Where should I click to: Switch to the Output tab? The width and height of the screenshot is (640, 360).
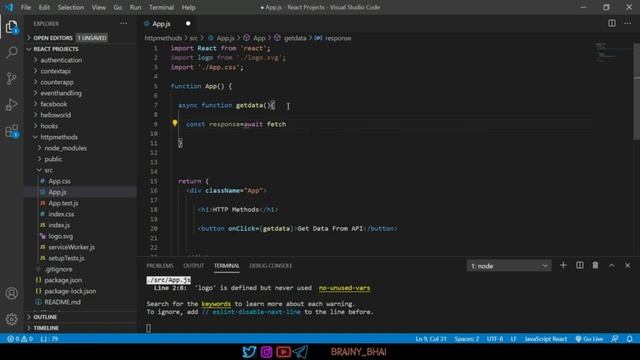pos(193,266)
